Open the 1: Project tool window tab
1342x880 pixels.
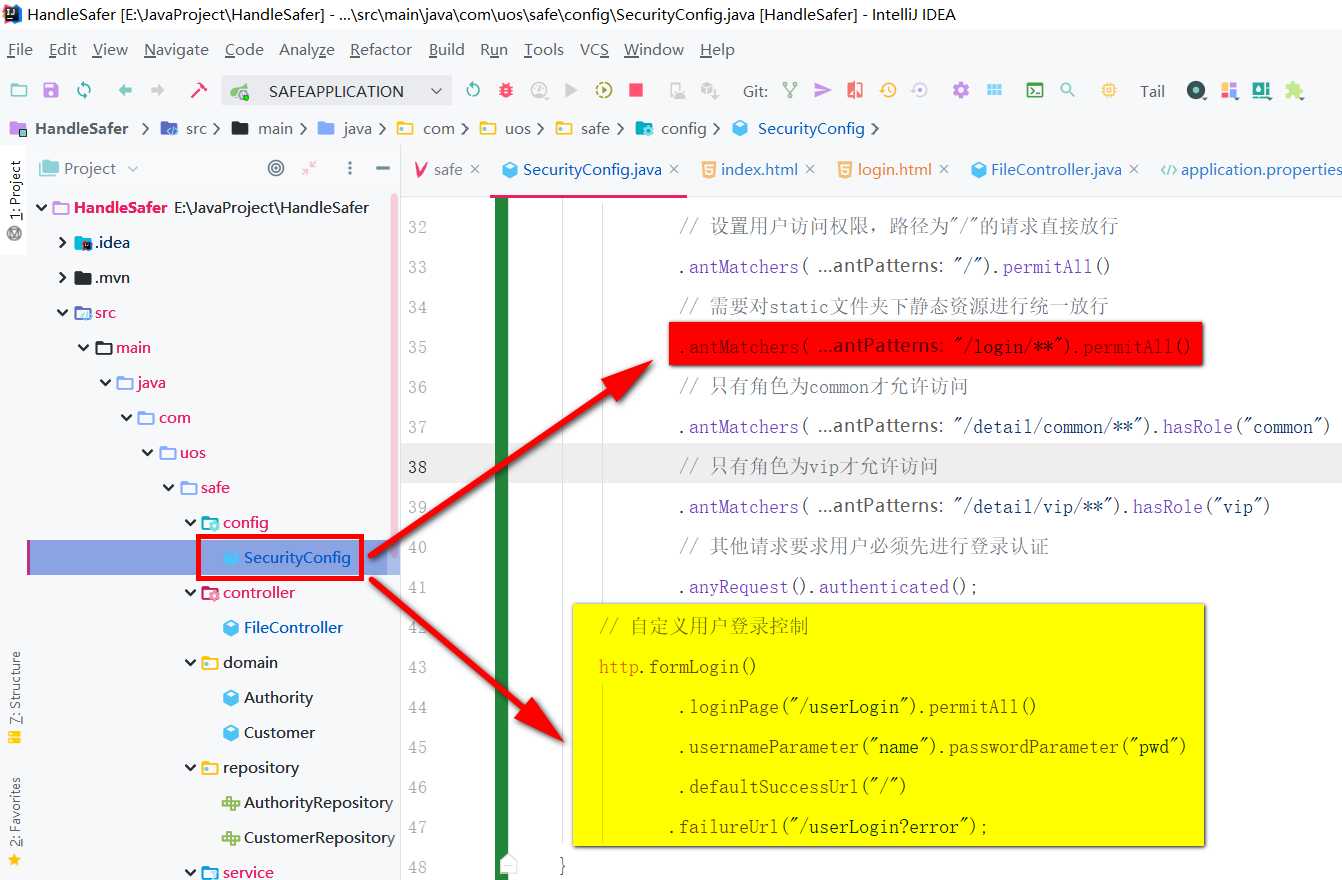coord(14,191)
